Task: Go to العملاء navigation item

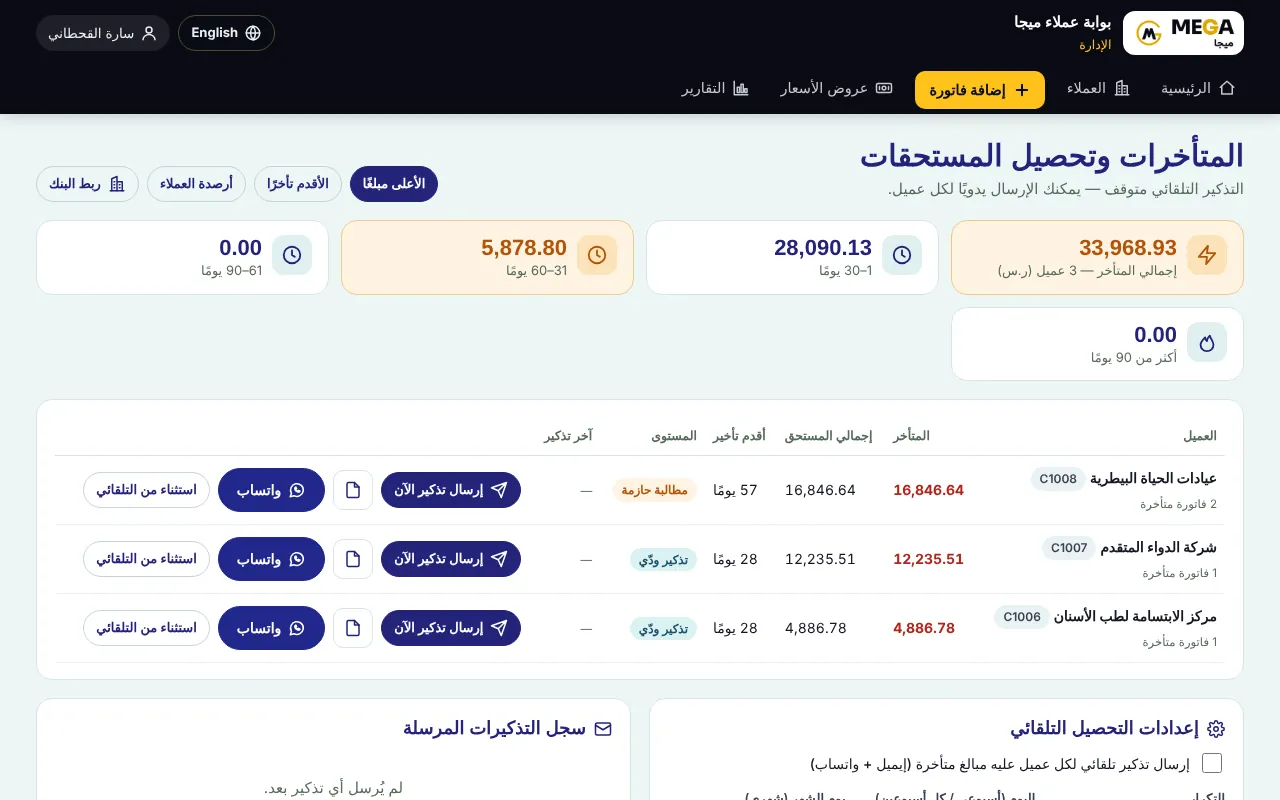Action: (x=1098, y=88)
